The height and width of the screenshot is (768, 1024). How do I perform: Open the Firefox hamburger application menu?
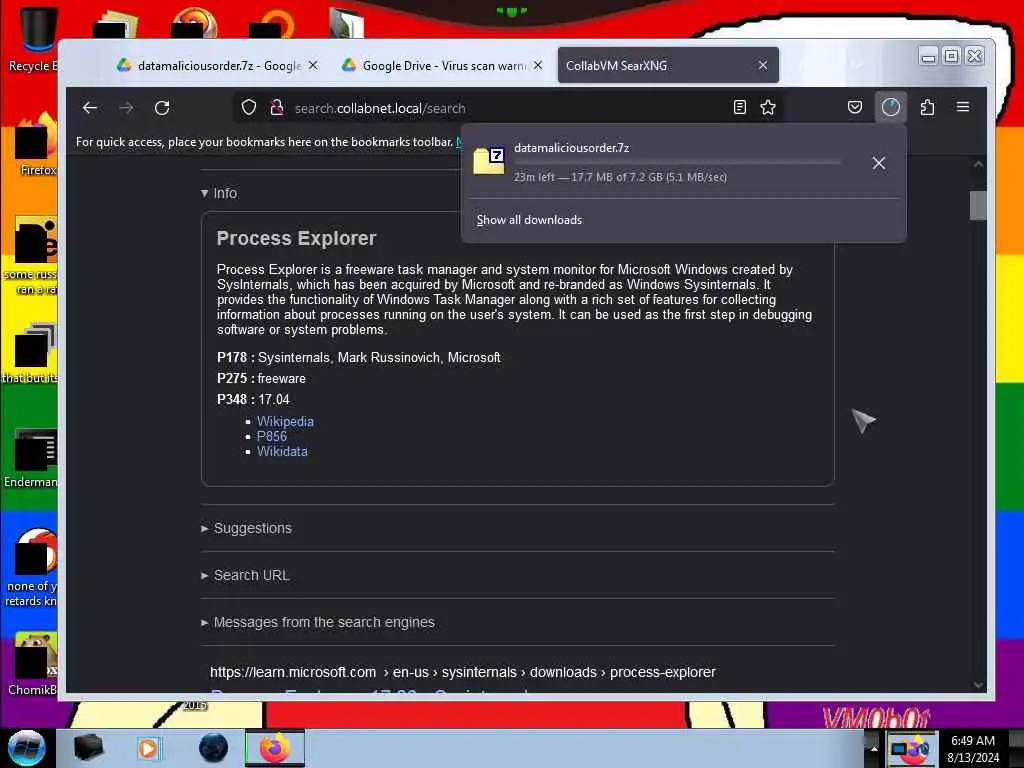[963, 107]
